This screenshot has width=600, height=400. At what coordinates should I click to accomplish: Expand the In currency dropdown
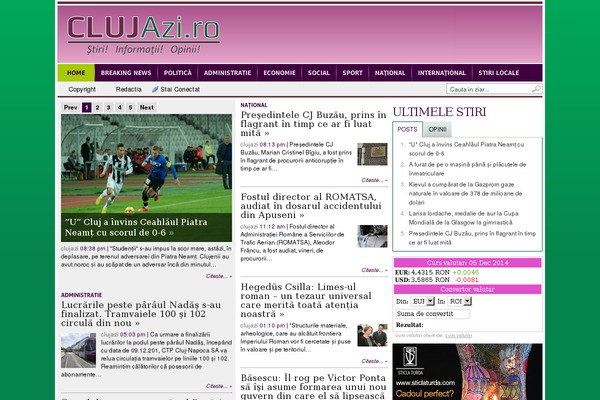(460, 302)
